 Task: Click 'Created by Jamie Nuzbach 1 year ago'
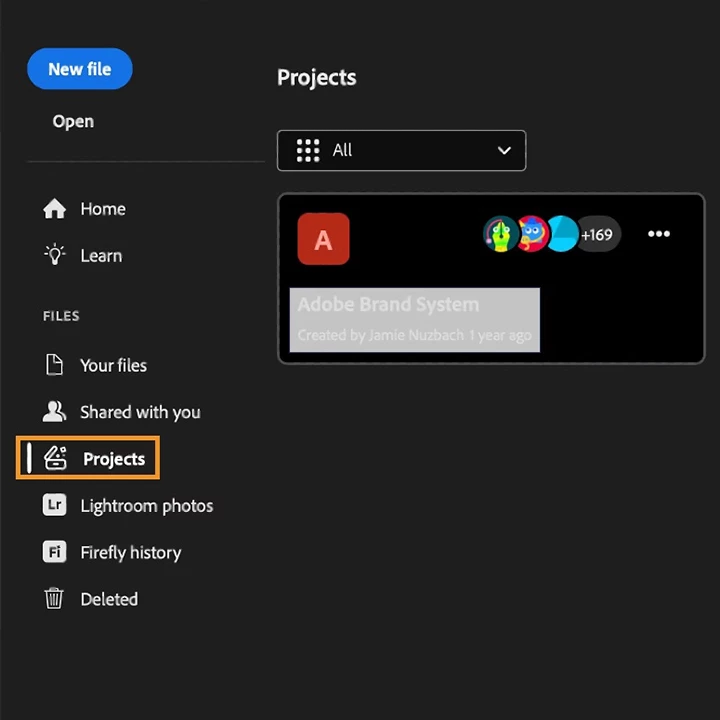(415, 336)
